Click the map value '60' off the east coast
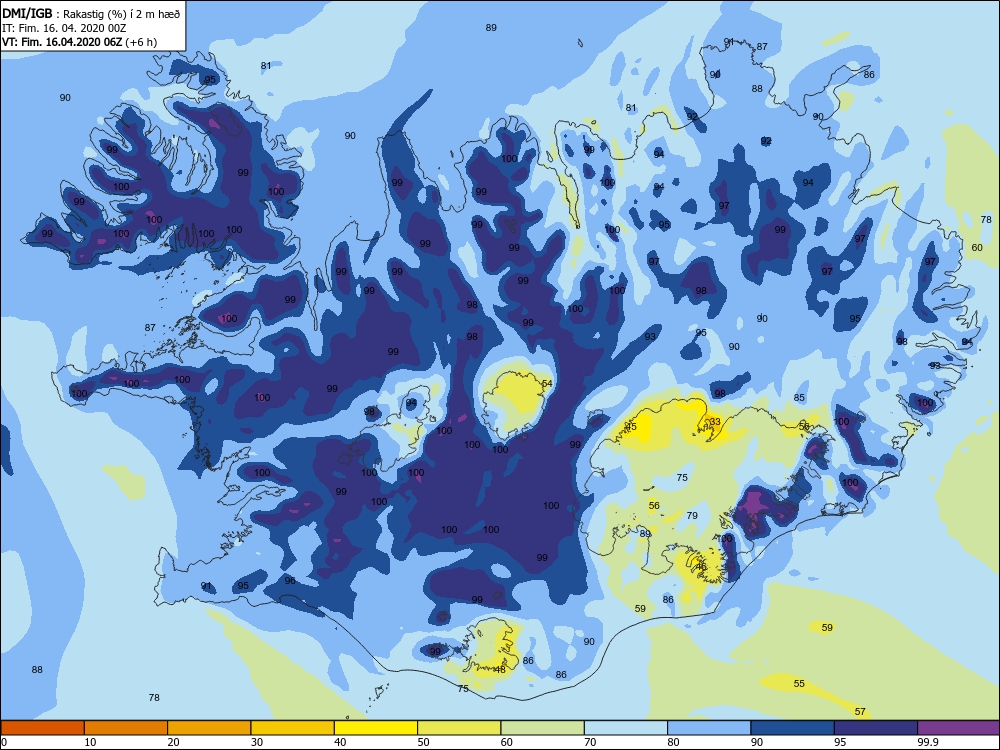Viewport: 1000px width, 750px height. 977,247
